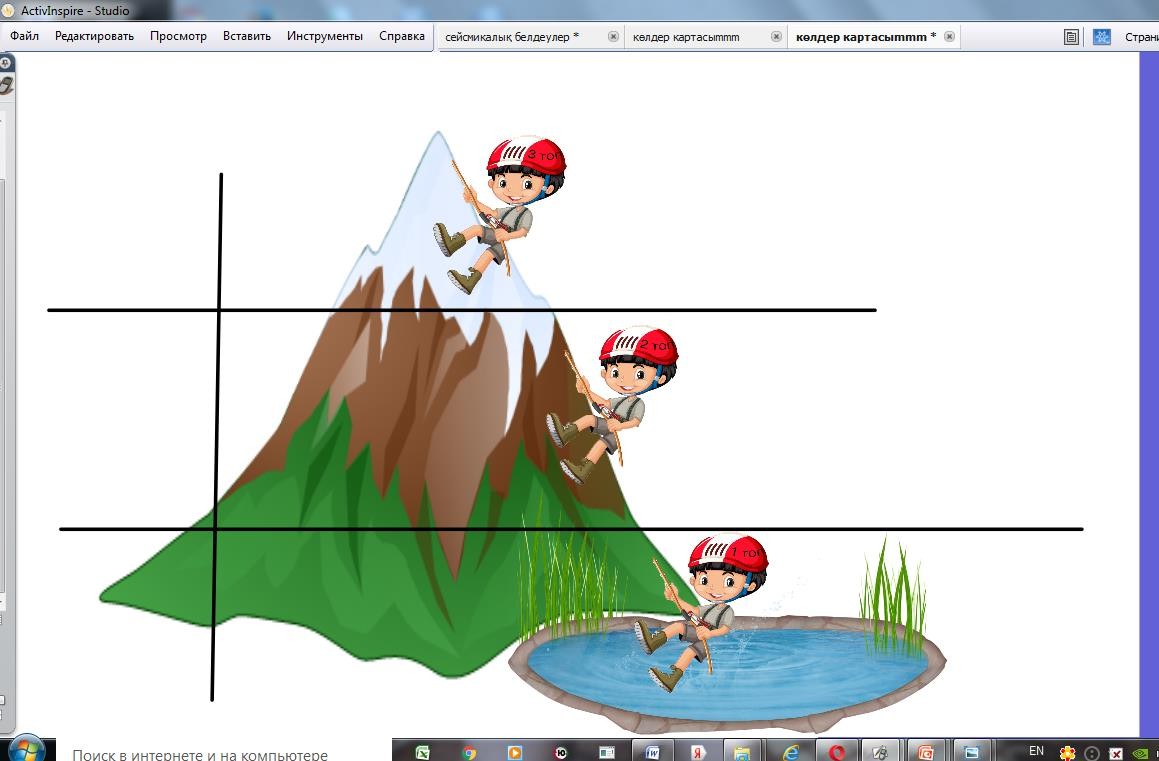Open the Windows Start button

tap(27, 748)
